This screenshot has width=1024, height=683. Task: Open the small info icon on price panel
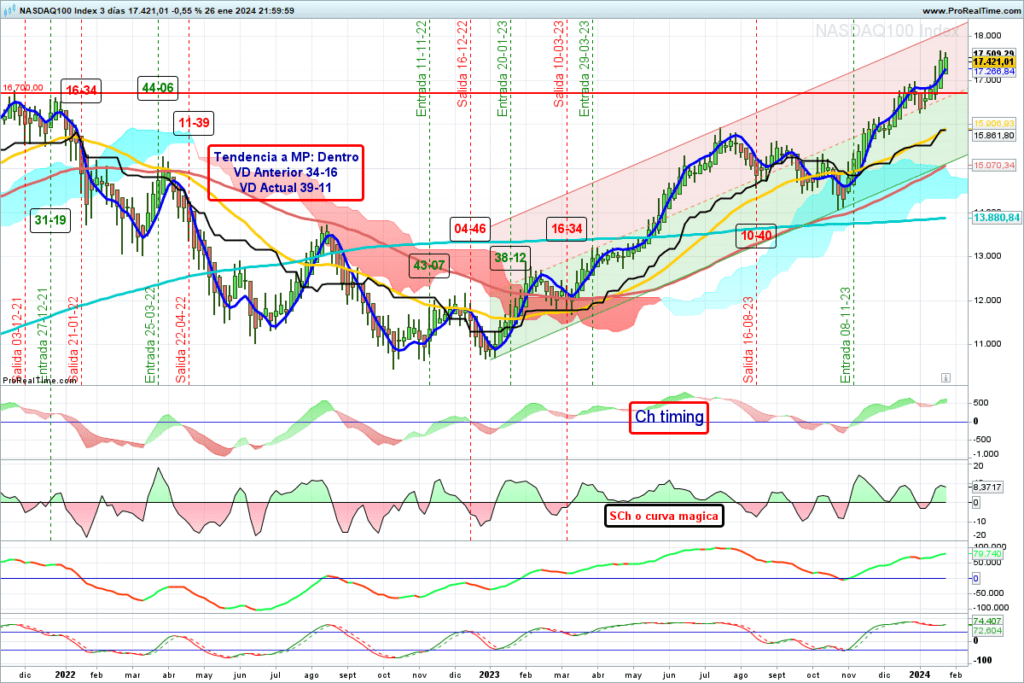pyautogui.click(x=946, y=378)
